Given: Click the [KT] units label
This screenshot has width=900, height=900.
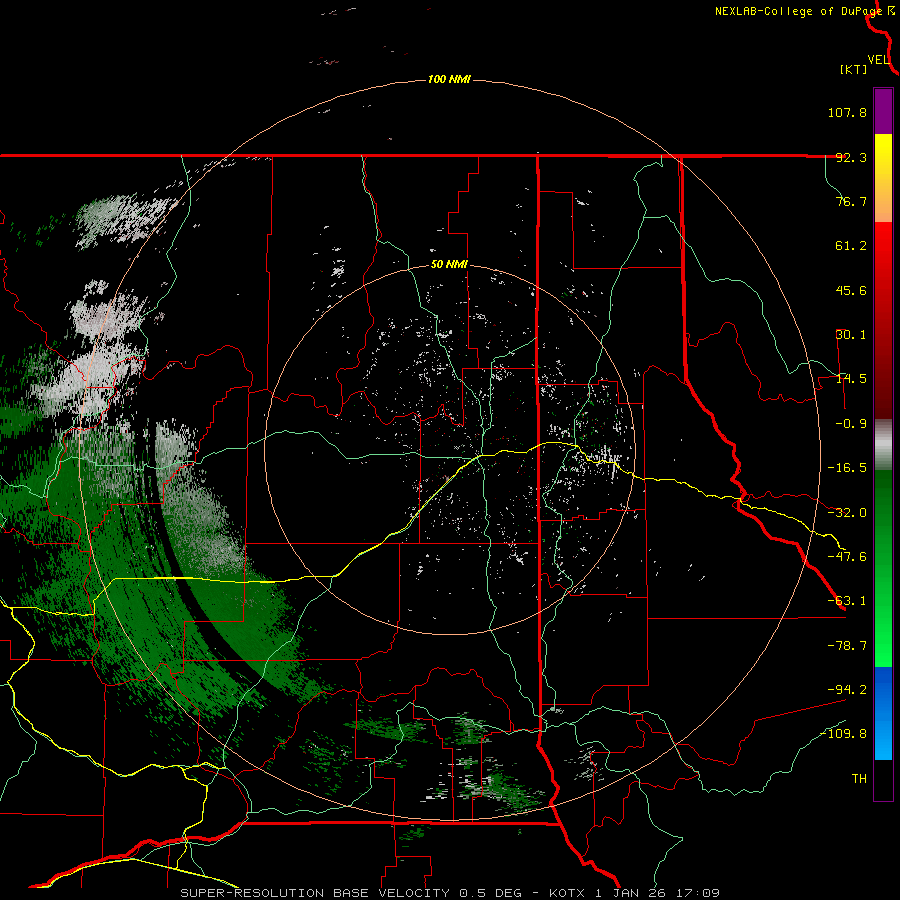Looking at the screenshot, I should pyautogui.click(x=854, y=69).
